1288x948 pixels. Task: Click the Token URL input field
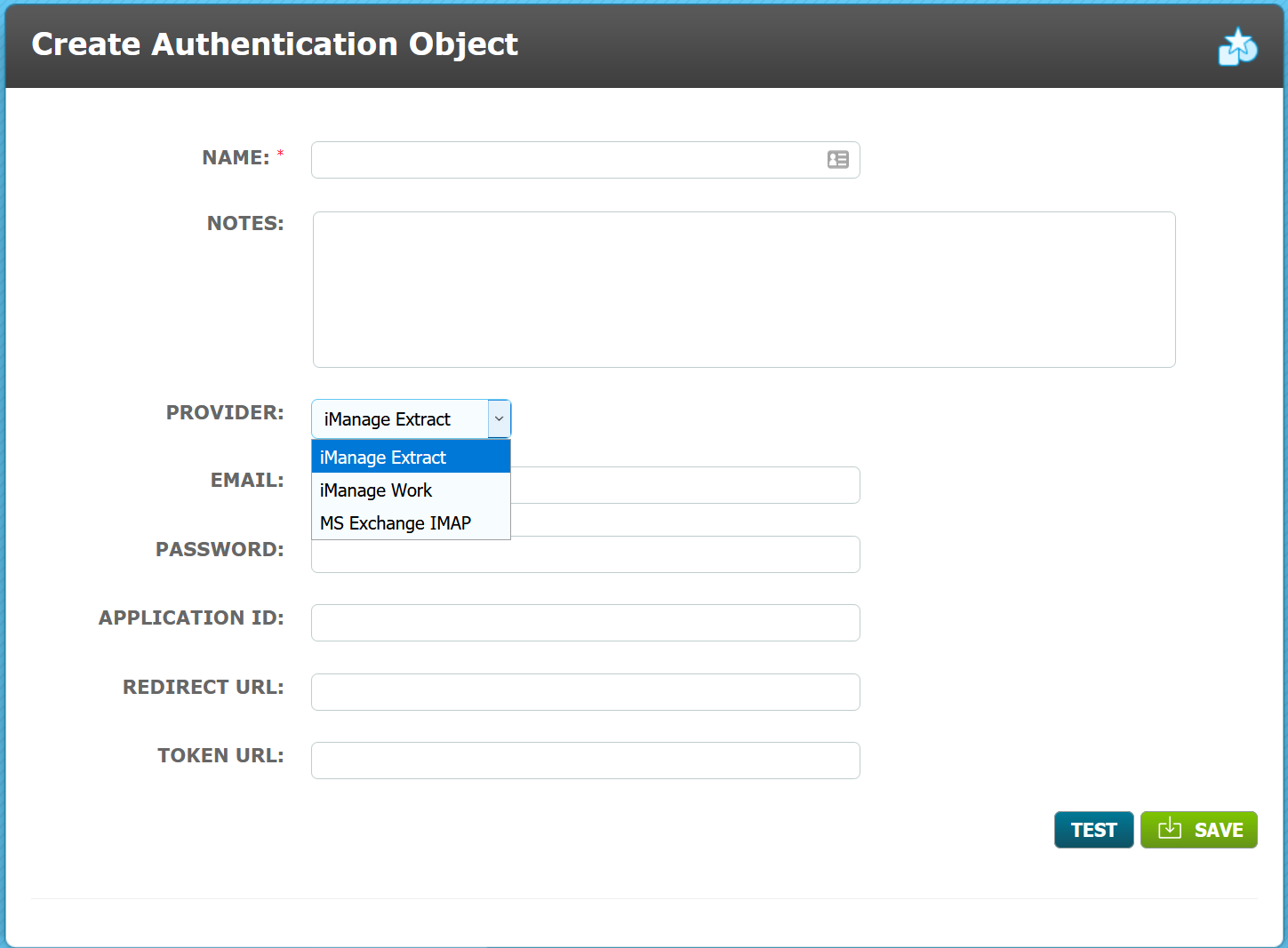(585, 761)
